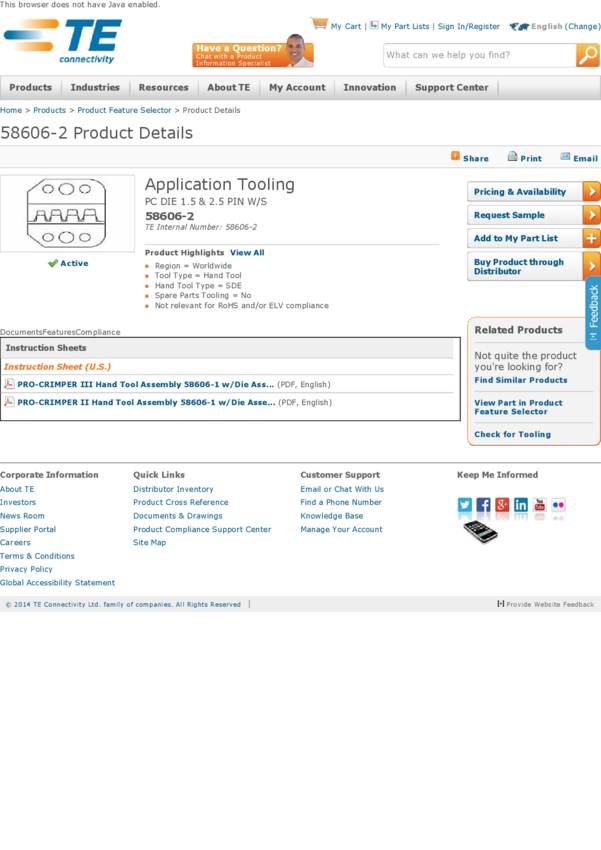Expand View All product highlights

point(247,253)
